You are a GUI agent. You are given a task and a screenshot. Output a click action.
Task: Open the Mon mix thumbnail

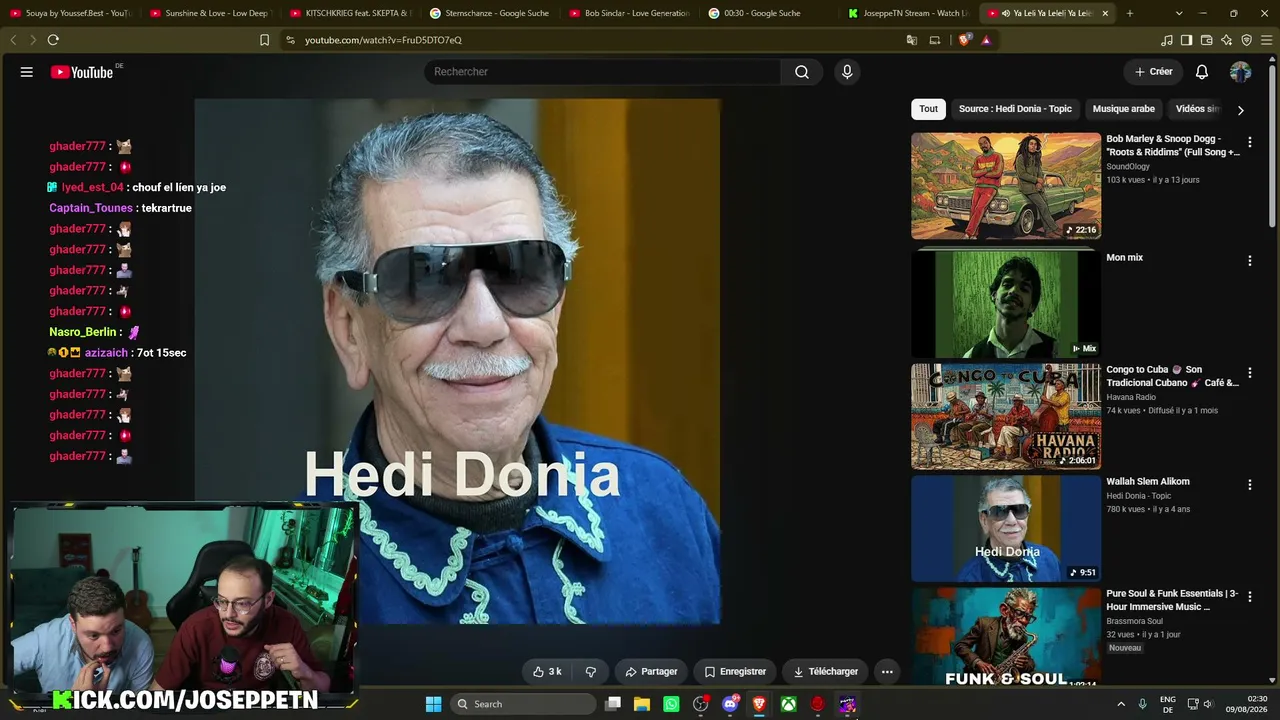[1006, 304]
